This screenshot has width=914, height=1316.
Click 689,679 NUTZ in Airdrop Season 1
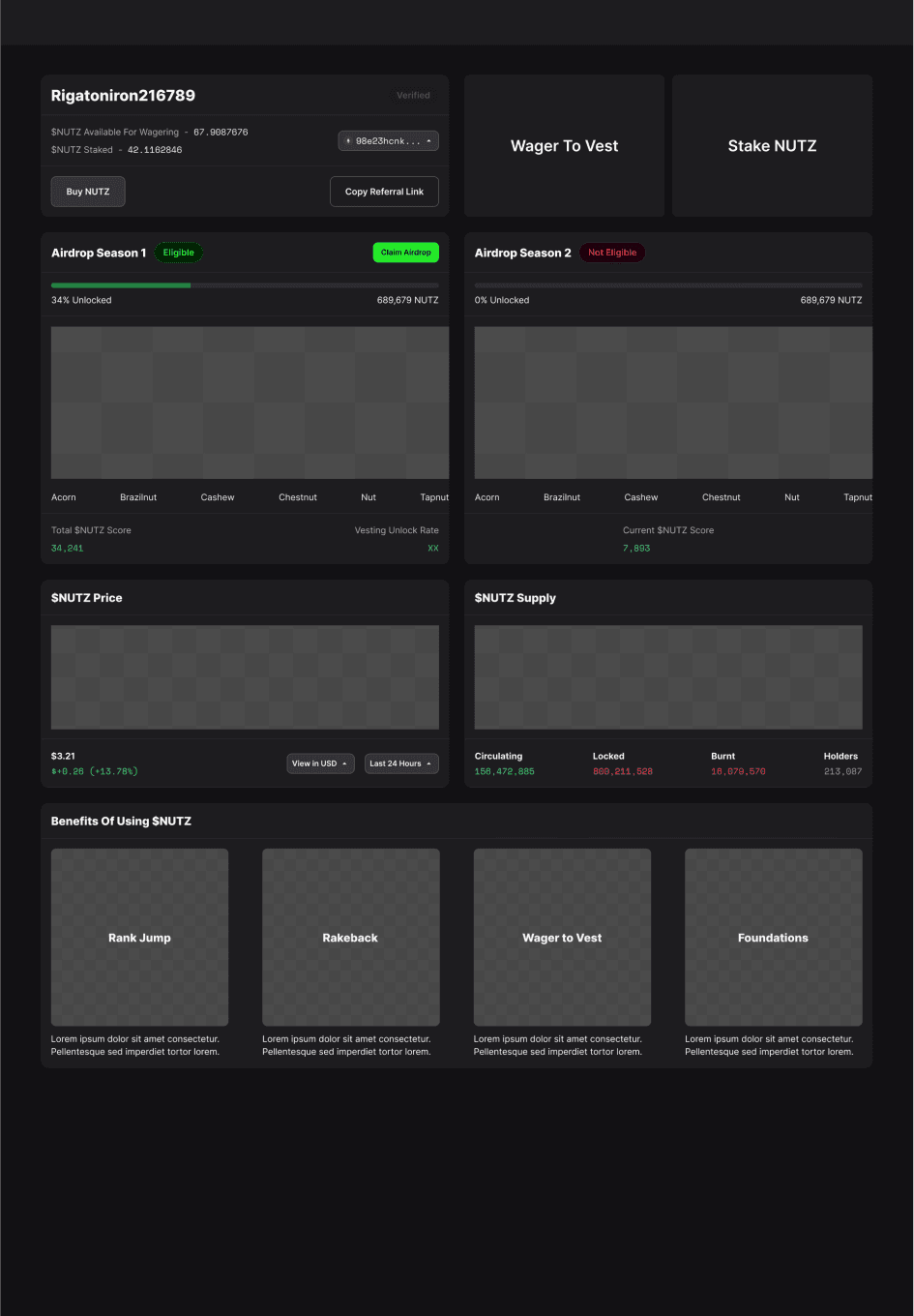pos(408,300)
